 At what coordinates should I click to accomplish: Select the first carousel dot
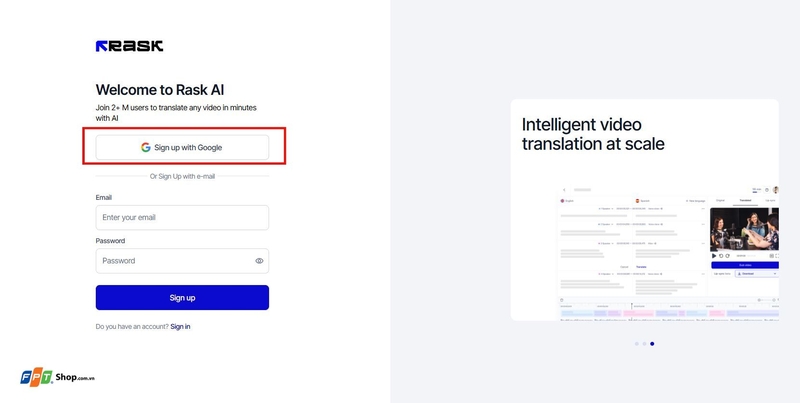tap(636, 343)
